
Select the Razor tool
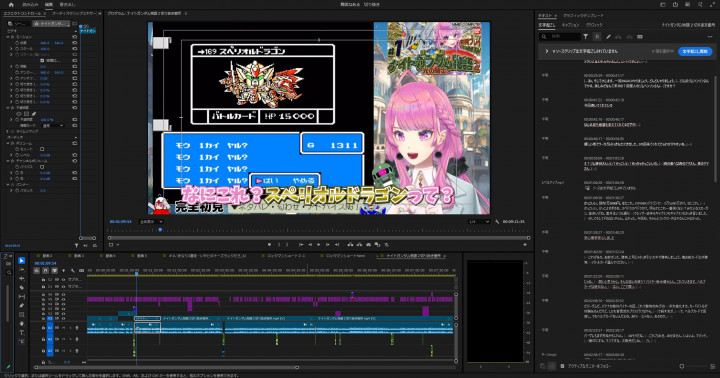click(22, 288)
